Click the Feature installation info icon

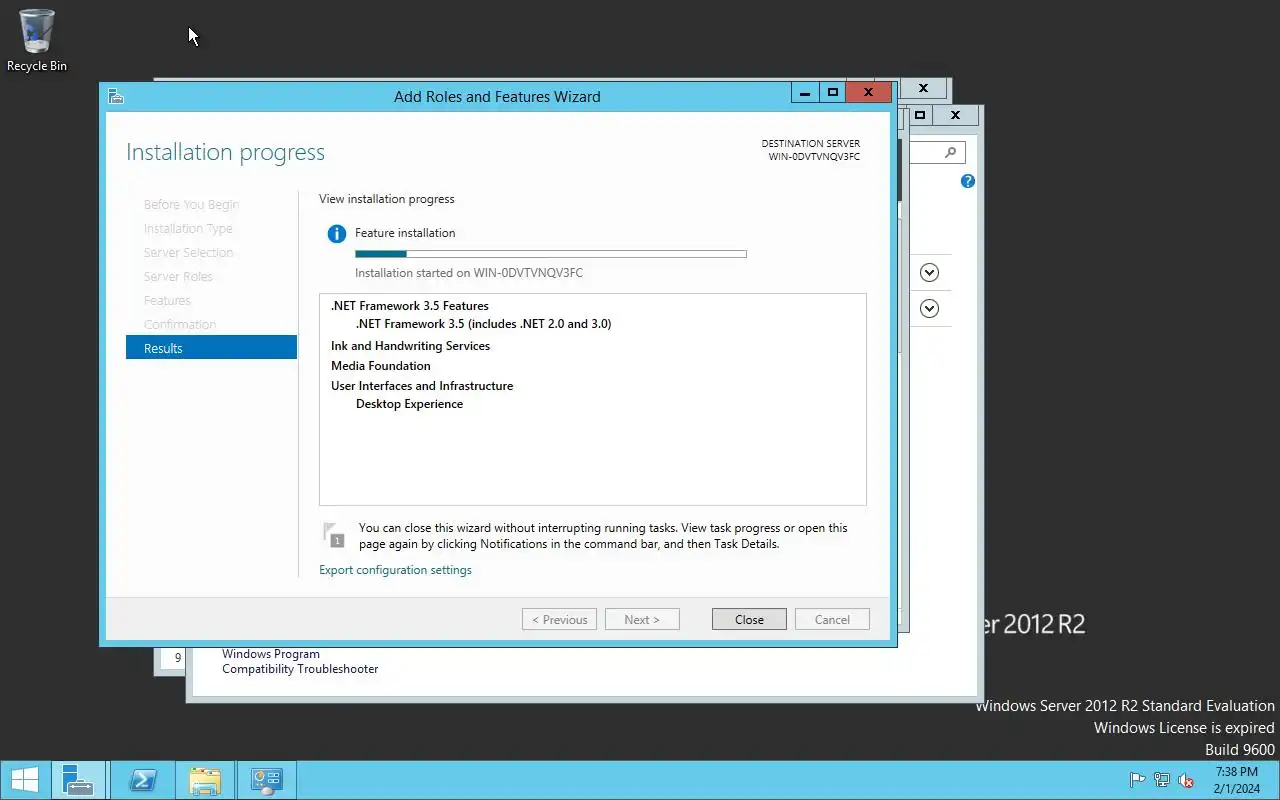[337, 234]
